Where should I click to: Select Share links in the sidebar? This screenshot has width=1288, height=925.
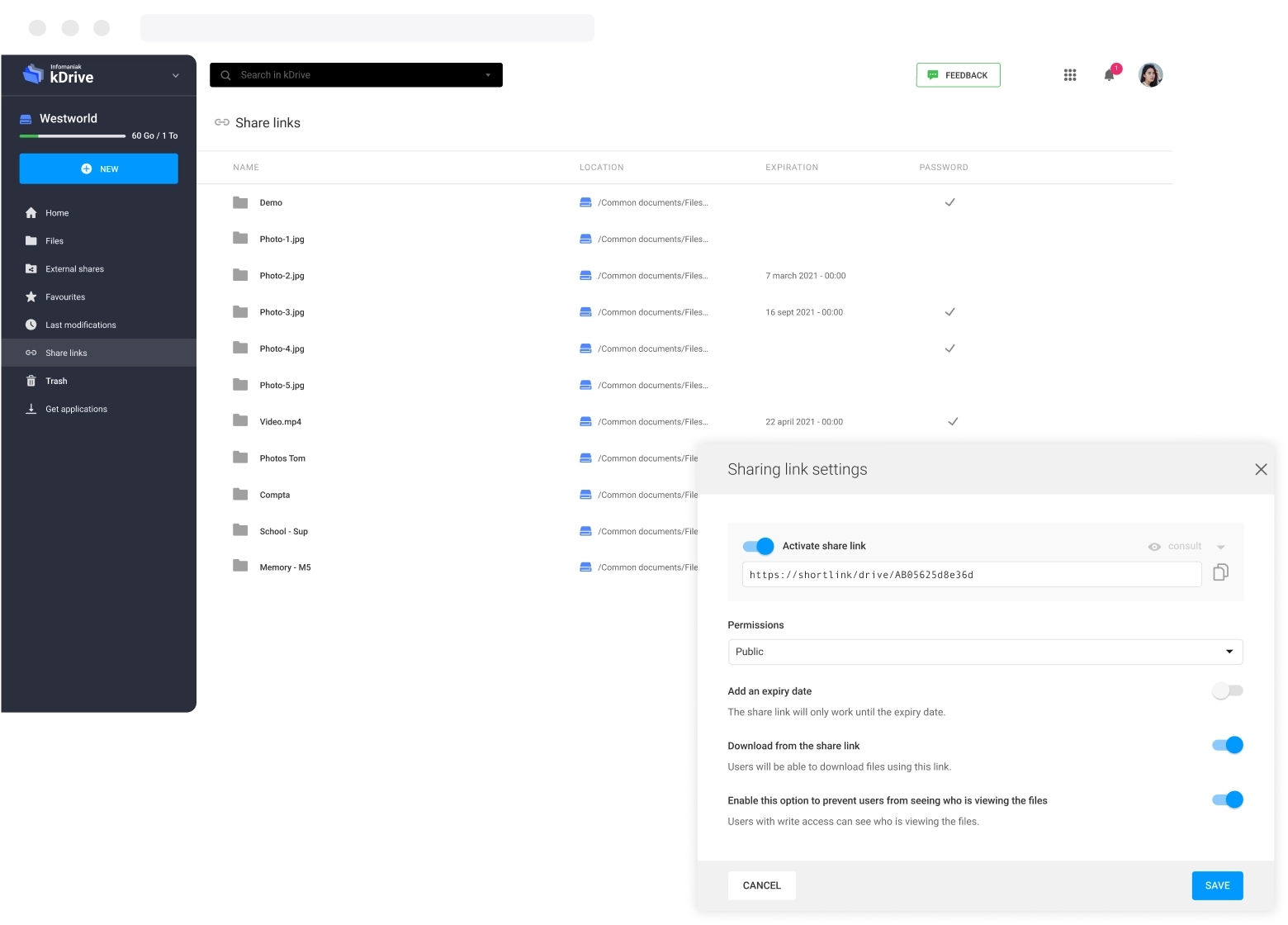click(x=99, y=353)
